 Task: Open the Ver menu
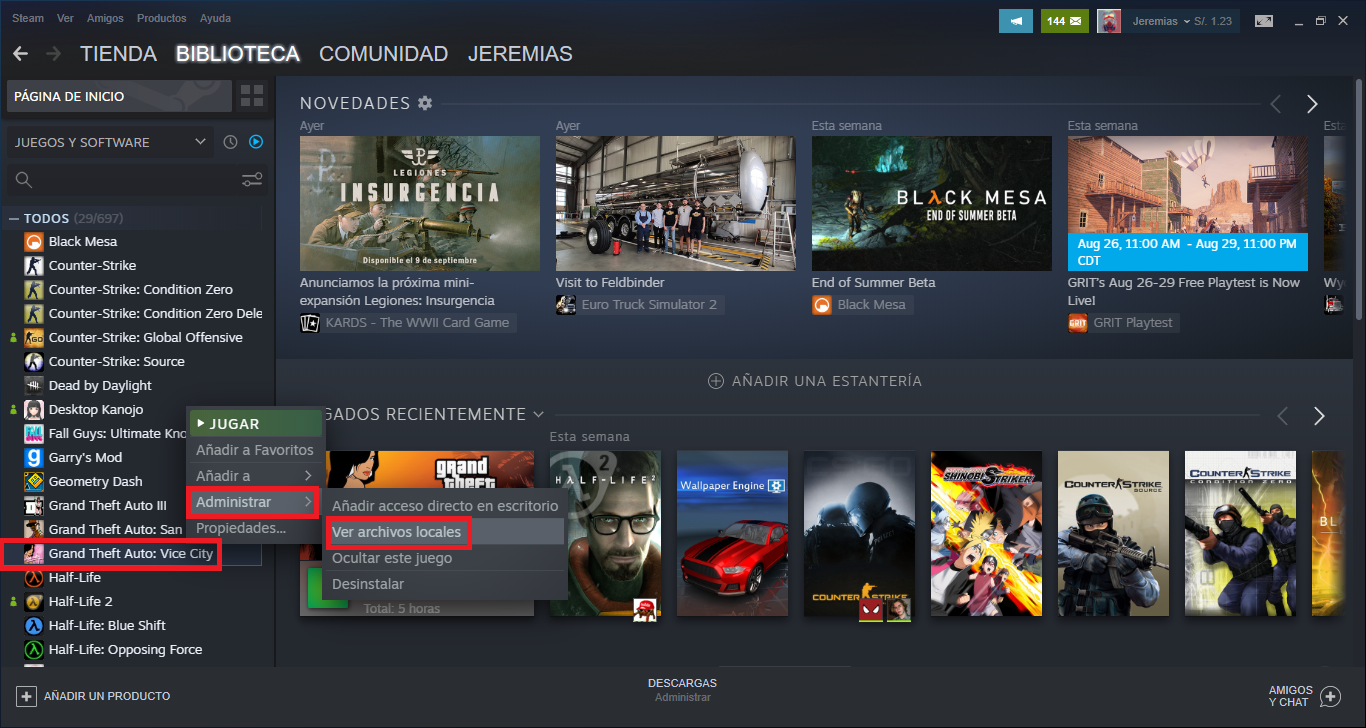pos(66,18)
